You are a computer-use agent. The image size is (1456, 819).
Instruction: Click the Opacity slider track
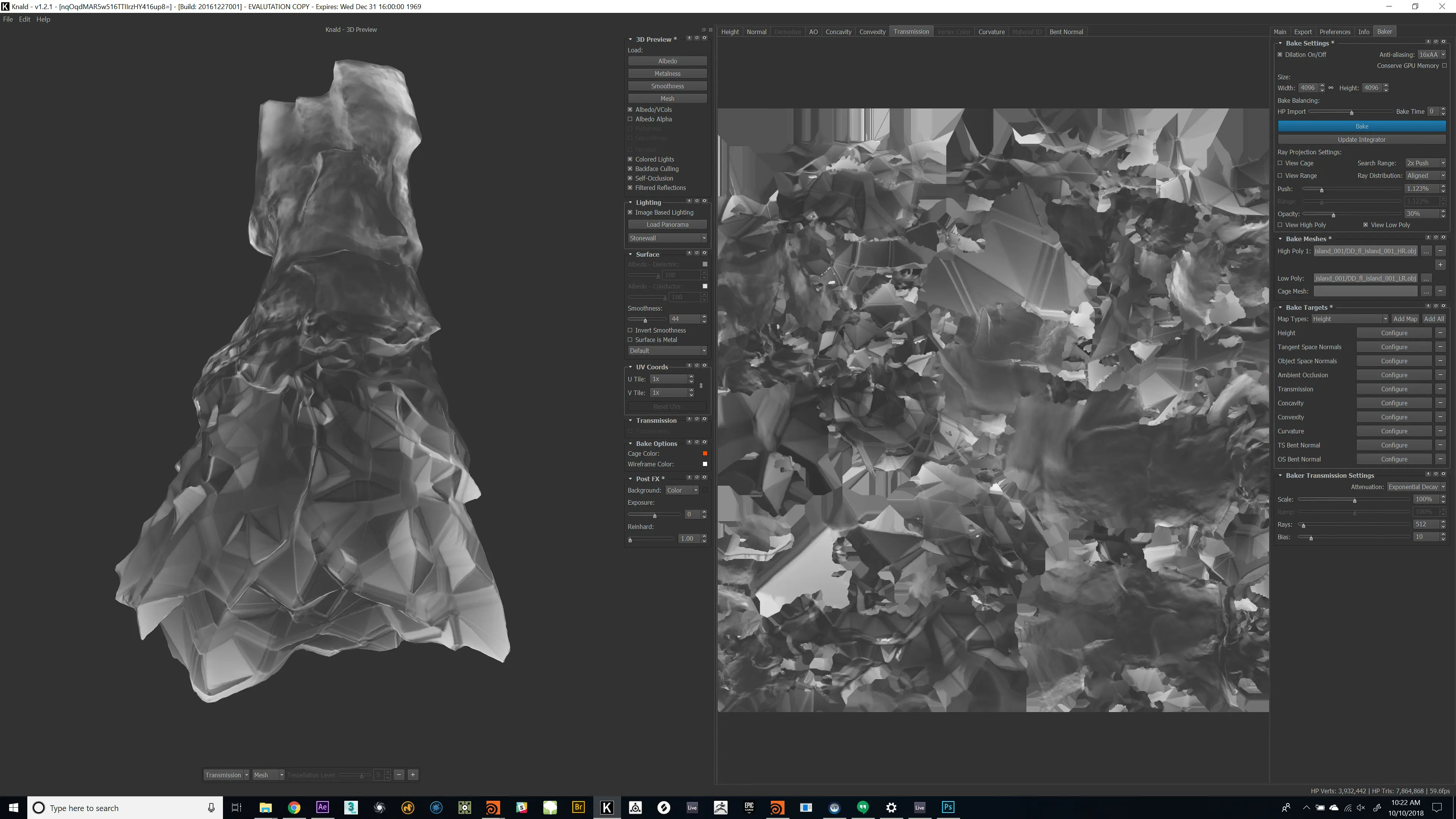(1352, 213)
